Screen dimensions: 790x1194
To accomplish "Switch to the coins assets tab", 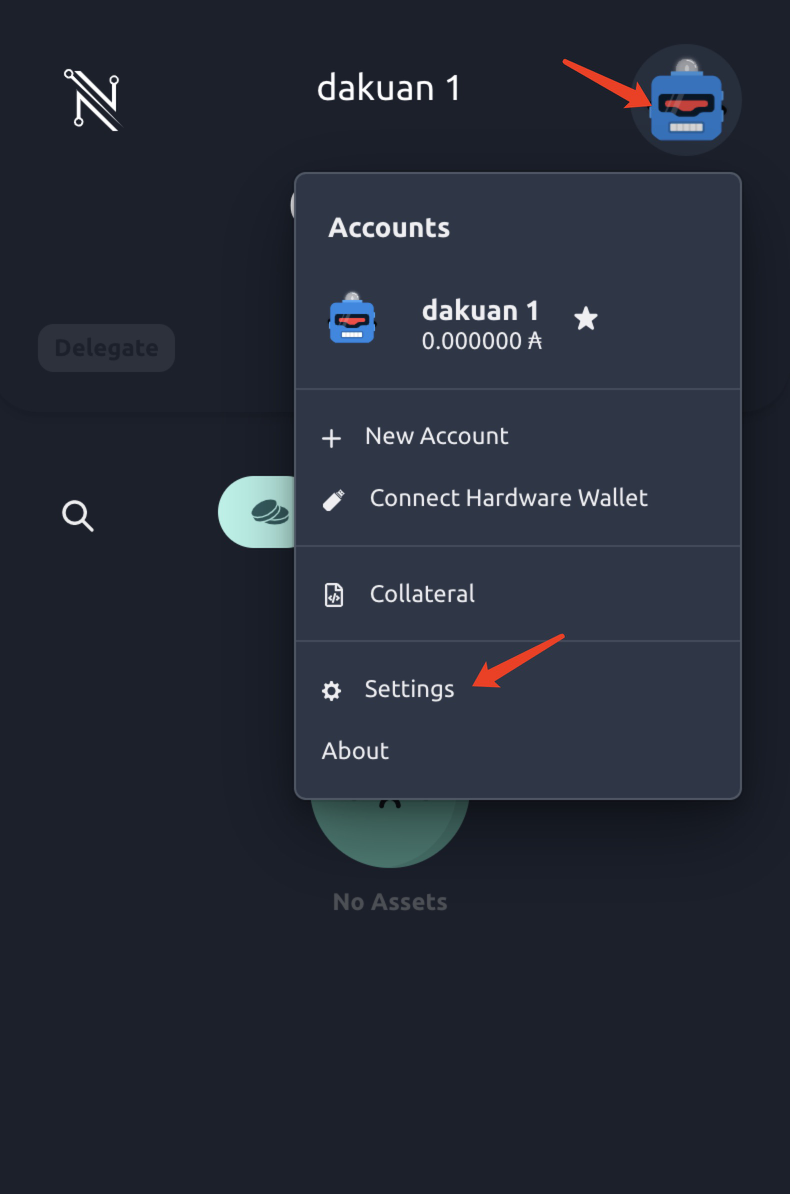I will pos(268,512).
